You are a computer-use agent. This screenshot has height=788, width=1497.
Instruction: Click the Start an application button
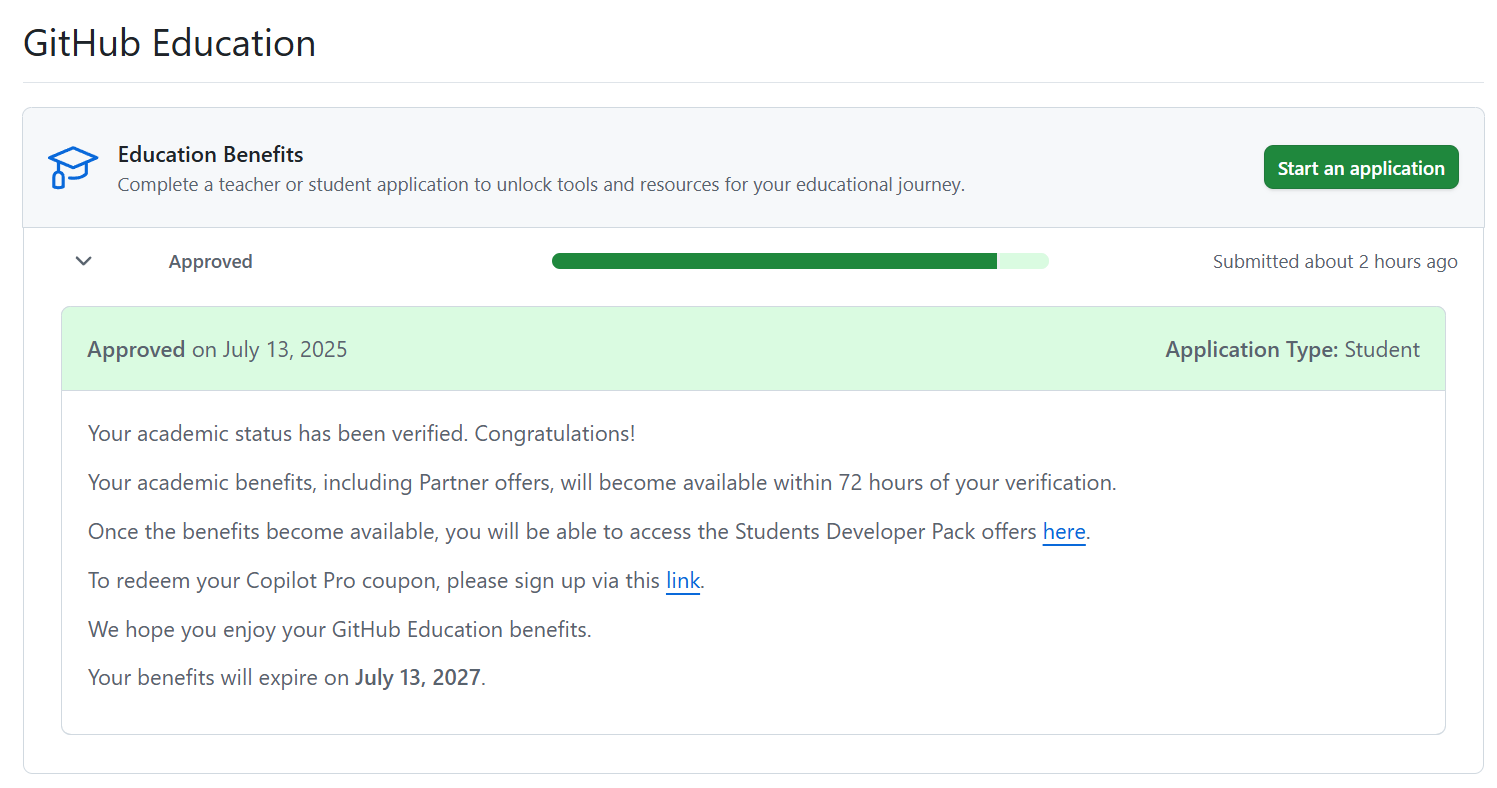[x=1361, y=168]
